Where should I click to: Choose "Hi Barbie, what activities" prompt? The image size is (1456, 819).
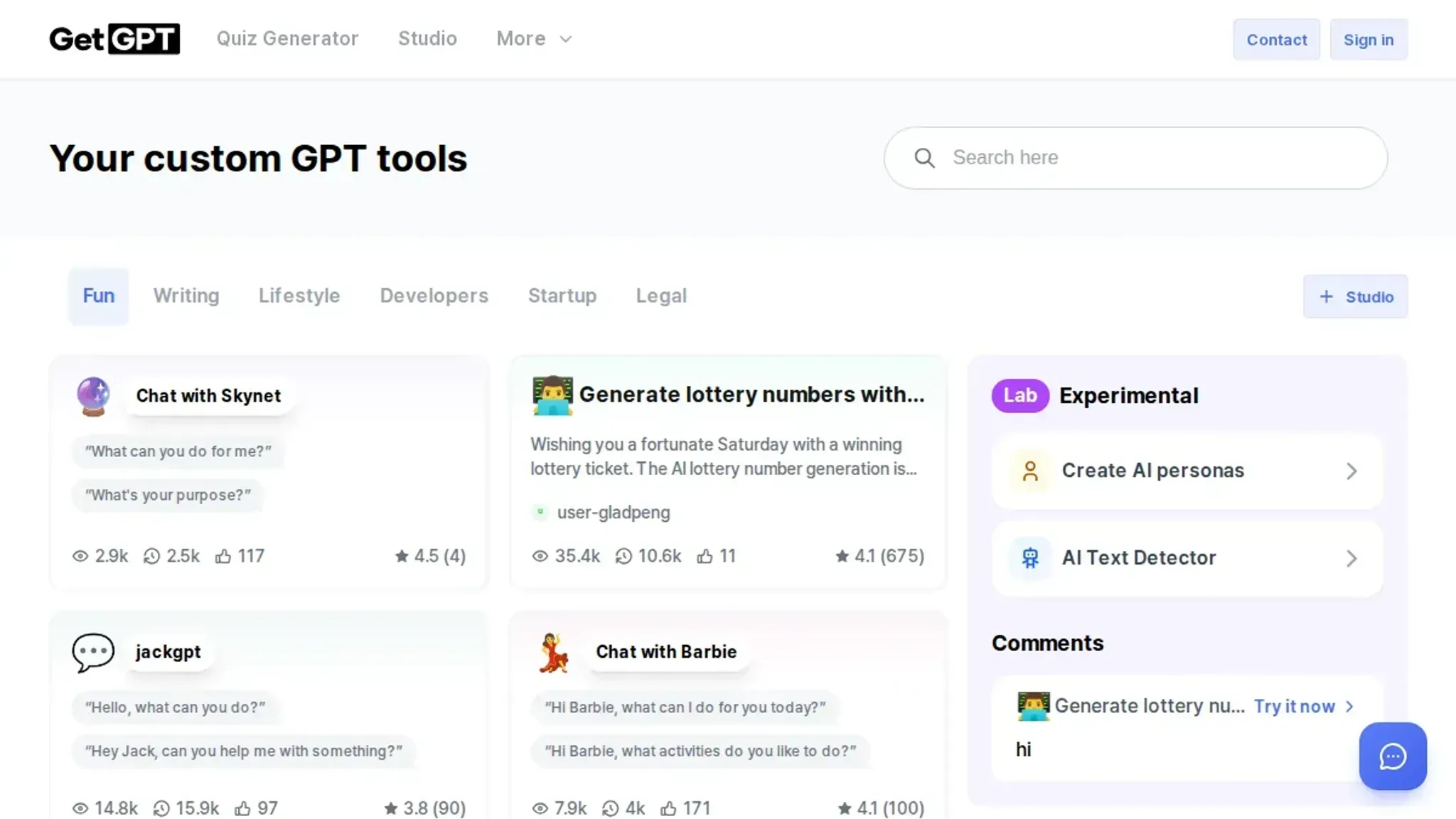click(x=700, y=751)
